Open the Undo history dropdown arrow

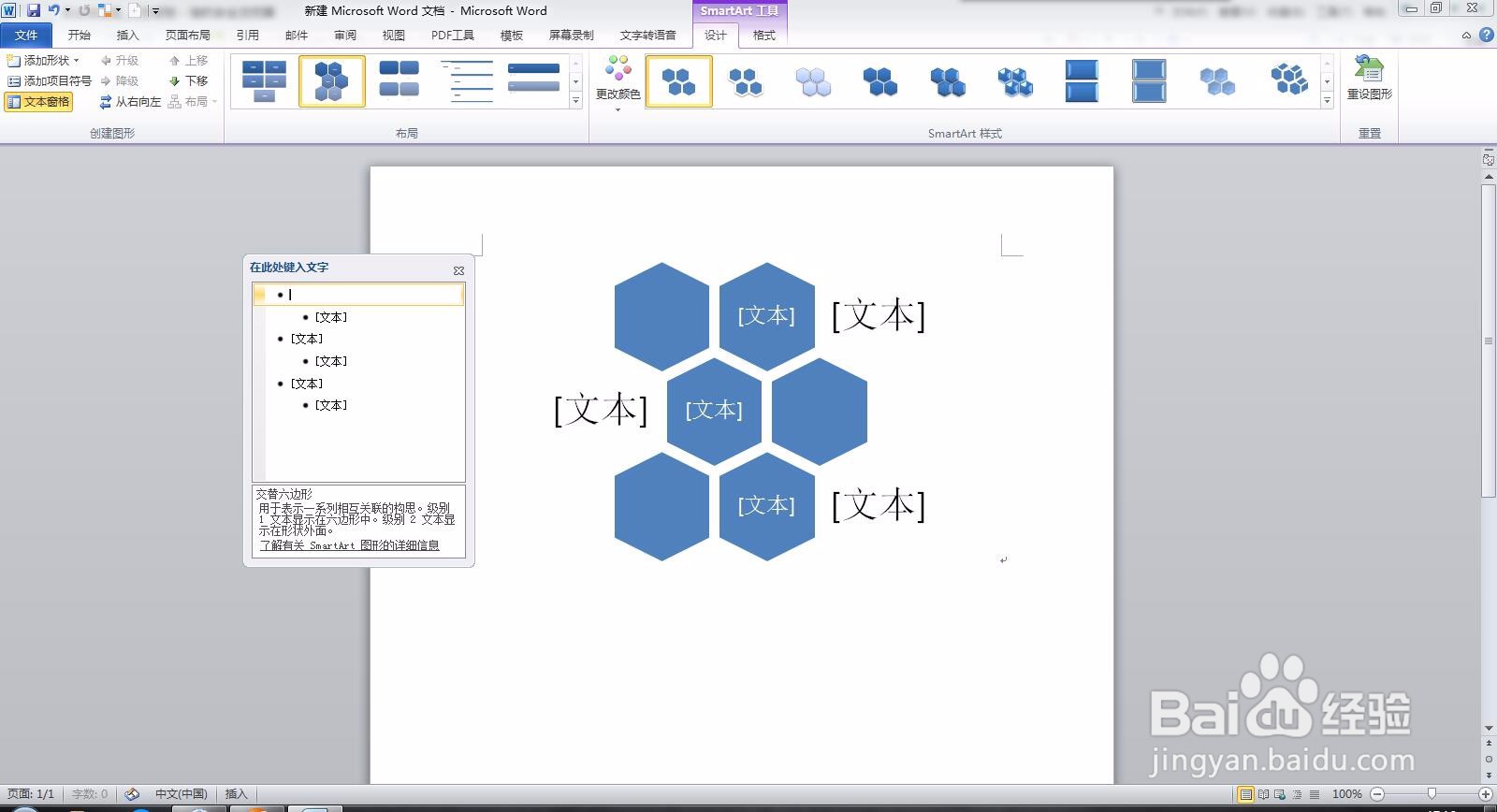coord(67,10)
